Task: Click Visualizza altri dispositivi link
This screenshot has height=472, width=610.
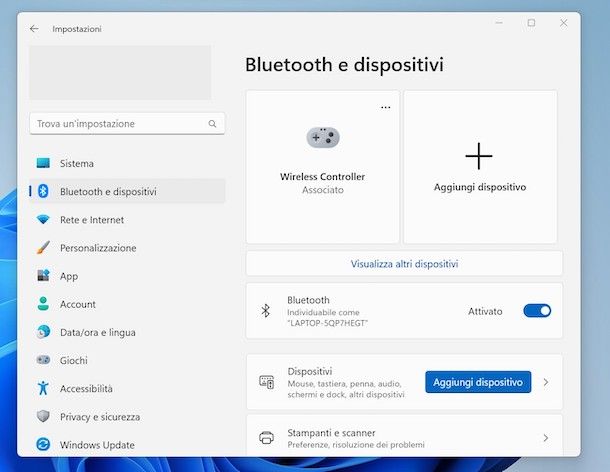Action: pos(404,264)
